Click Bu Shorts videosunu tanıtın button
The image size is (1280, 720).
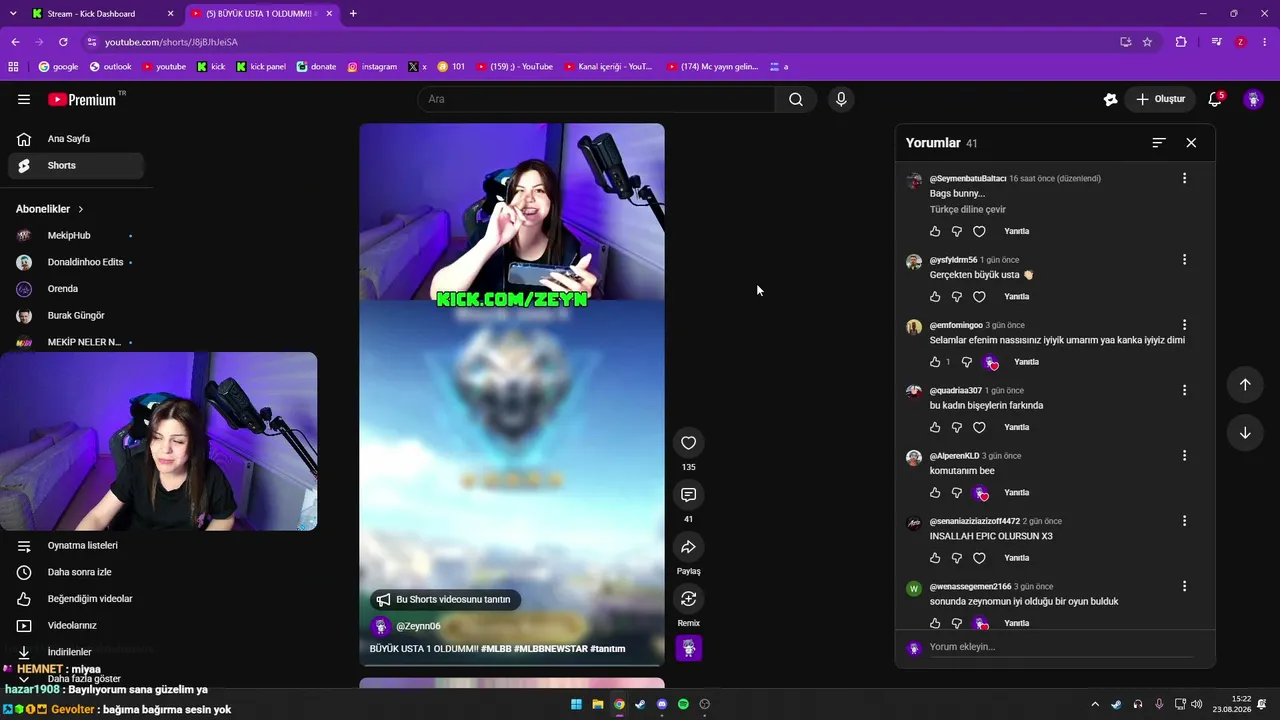[444, 600]
